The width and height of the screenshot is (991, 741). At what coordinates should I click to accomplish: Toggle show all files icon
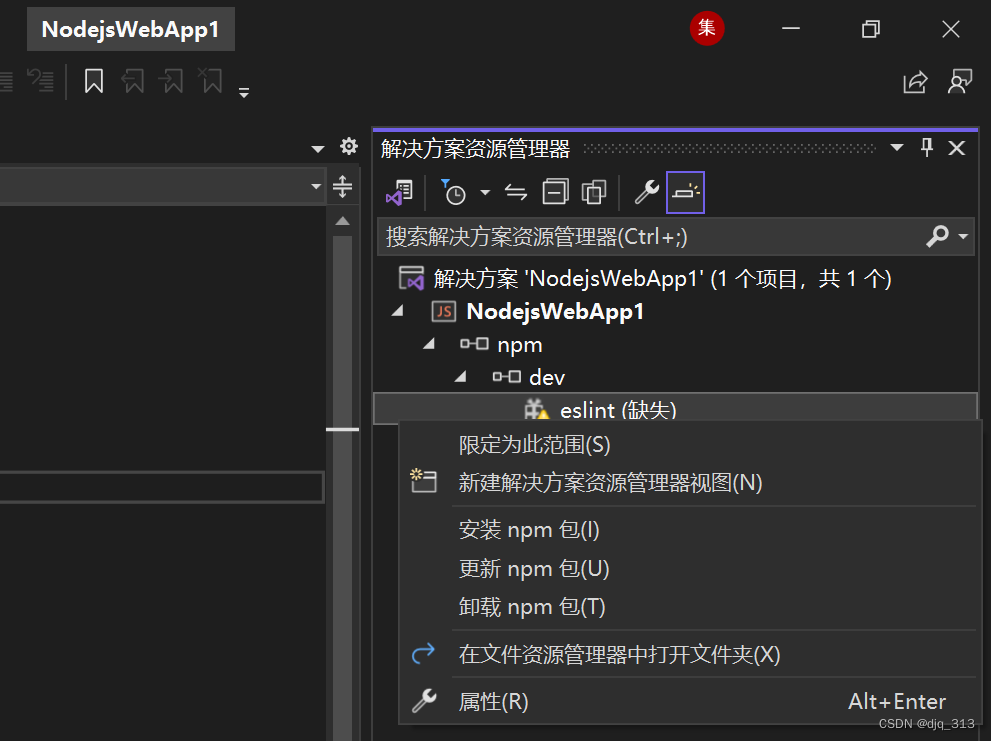tap(593, 192)
